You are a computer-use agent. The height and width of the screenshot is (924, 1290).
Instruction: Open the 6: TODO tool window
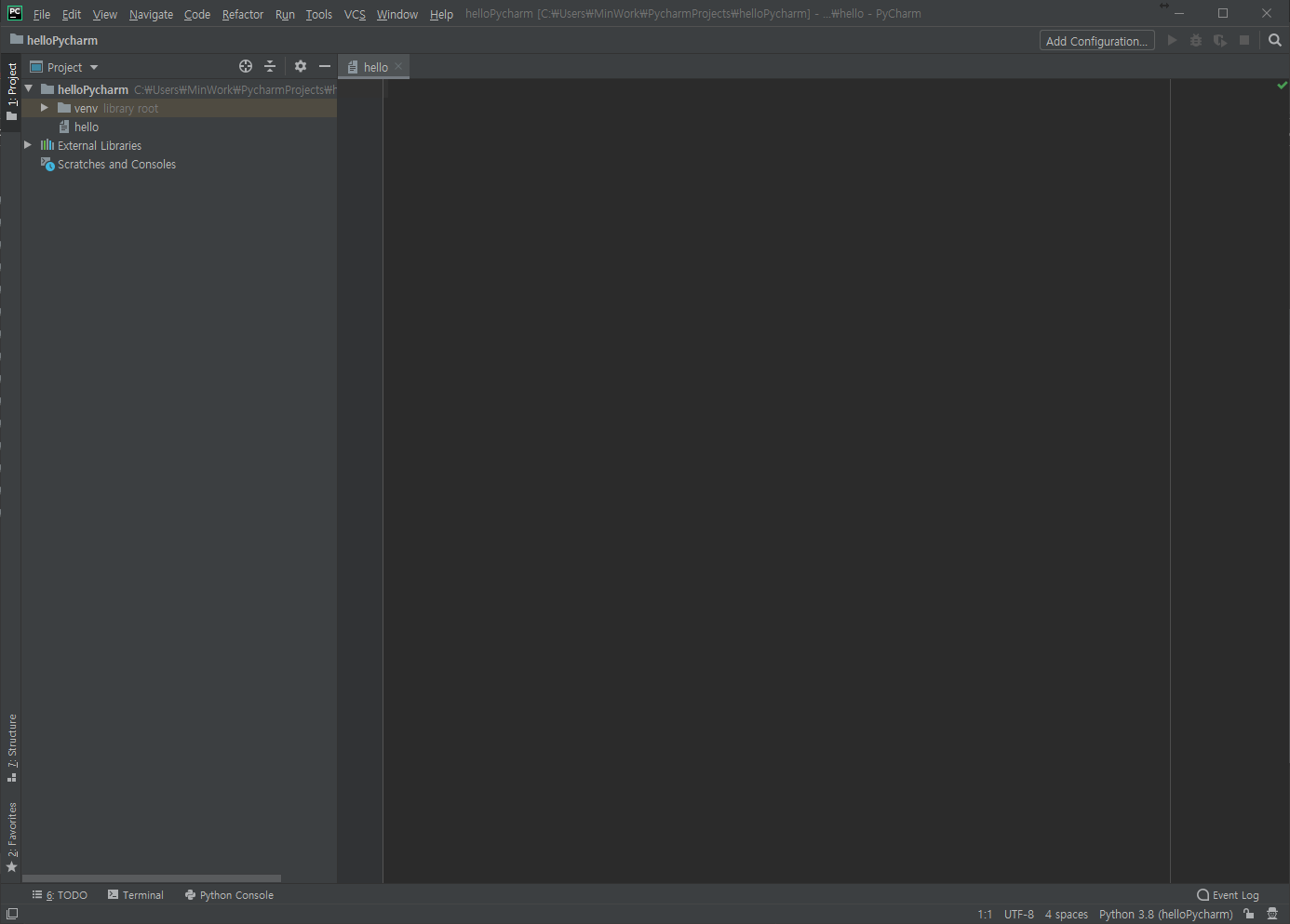click(60, 895)
